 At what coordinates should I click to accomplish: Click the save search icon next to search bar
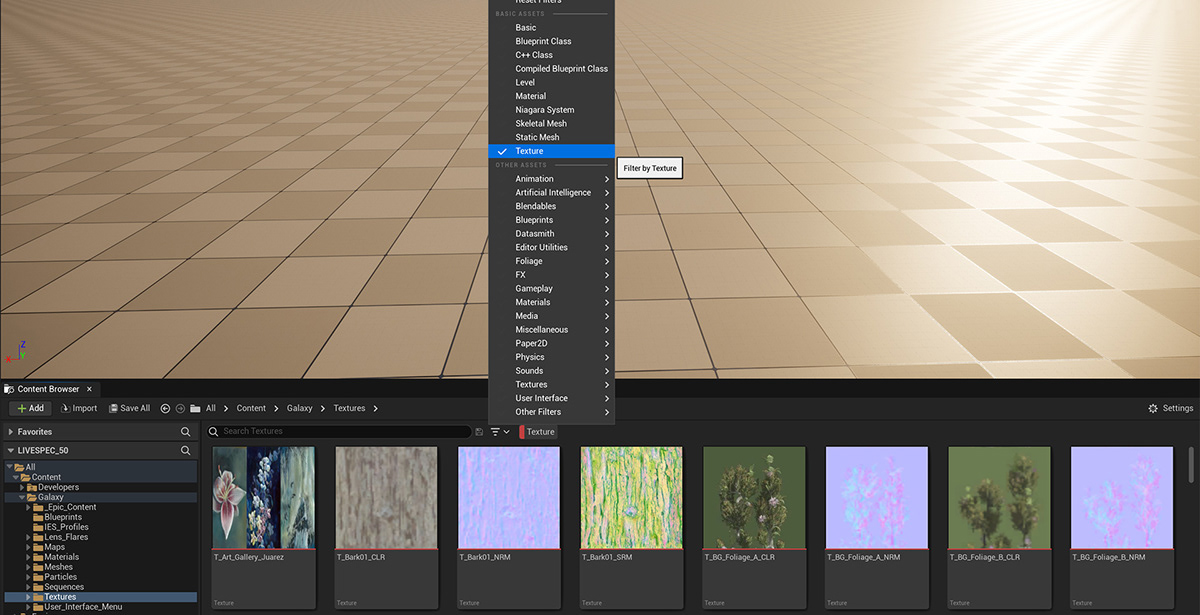[x=478, y=431]
